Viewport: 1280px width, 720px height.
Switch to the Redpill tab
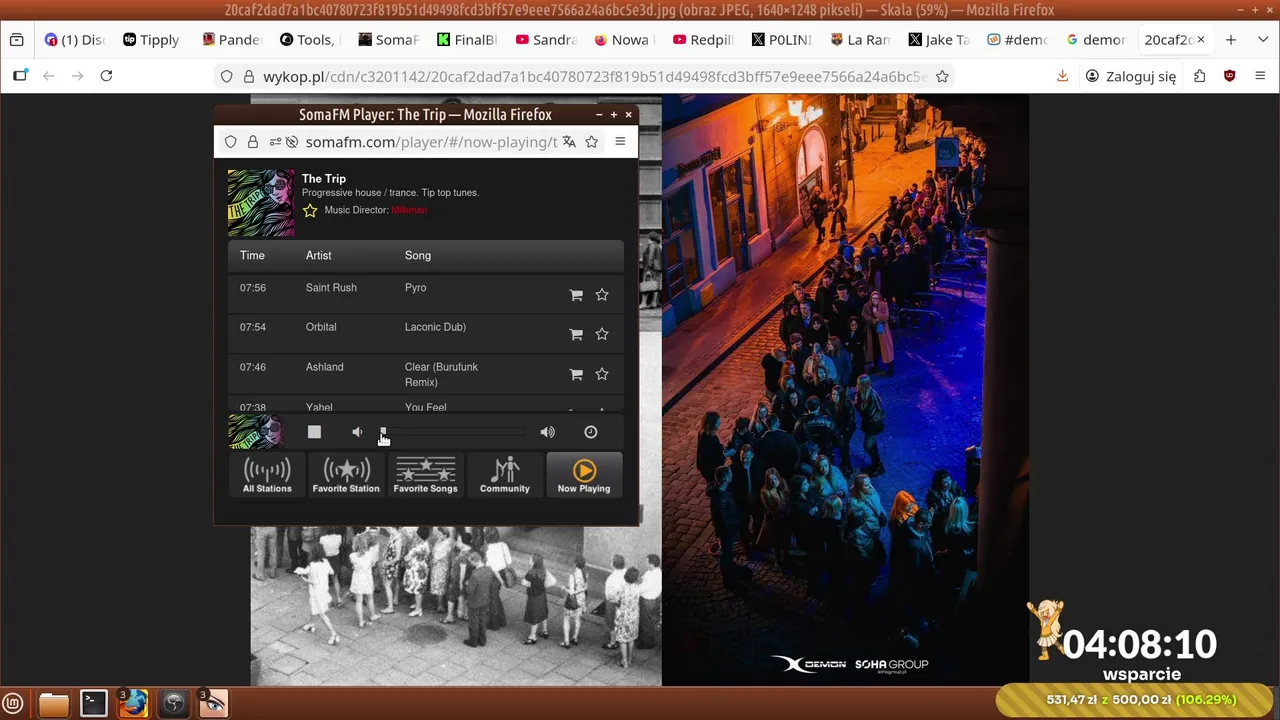703,40
